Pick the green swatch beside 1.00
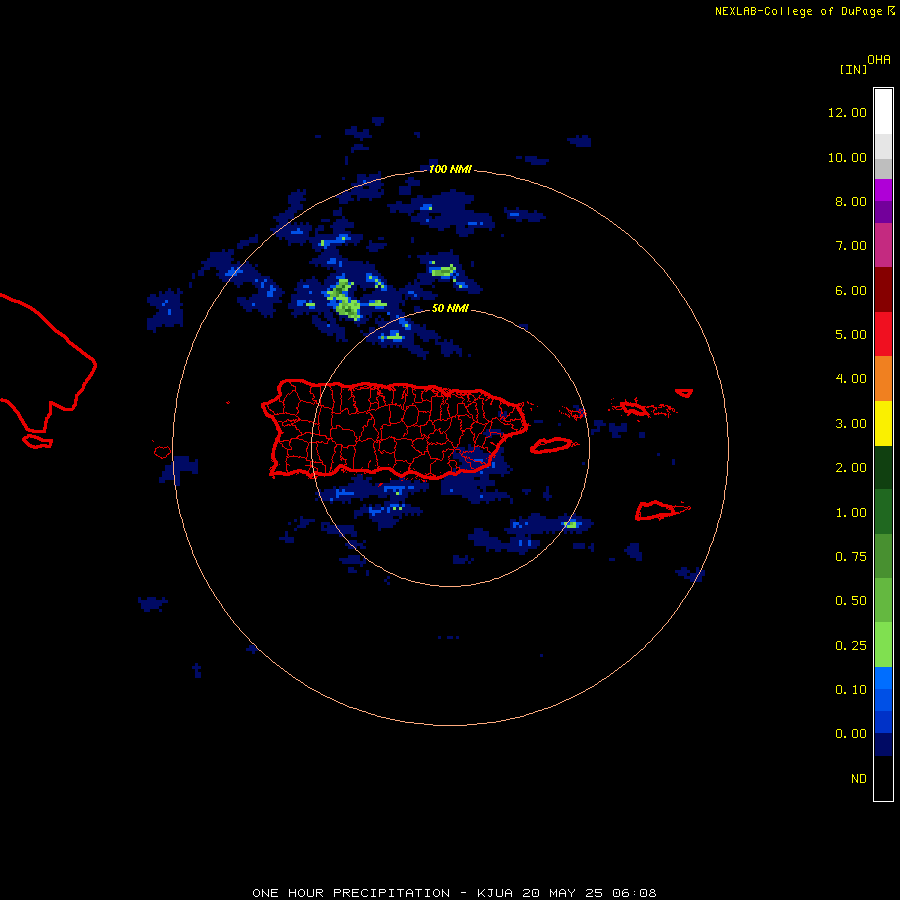The height and width of the screenshot is (900, 900). (883, 512)
